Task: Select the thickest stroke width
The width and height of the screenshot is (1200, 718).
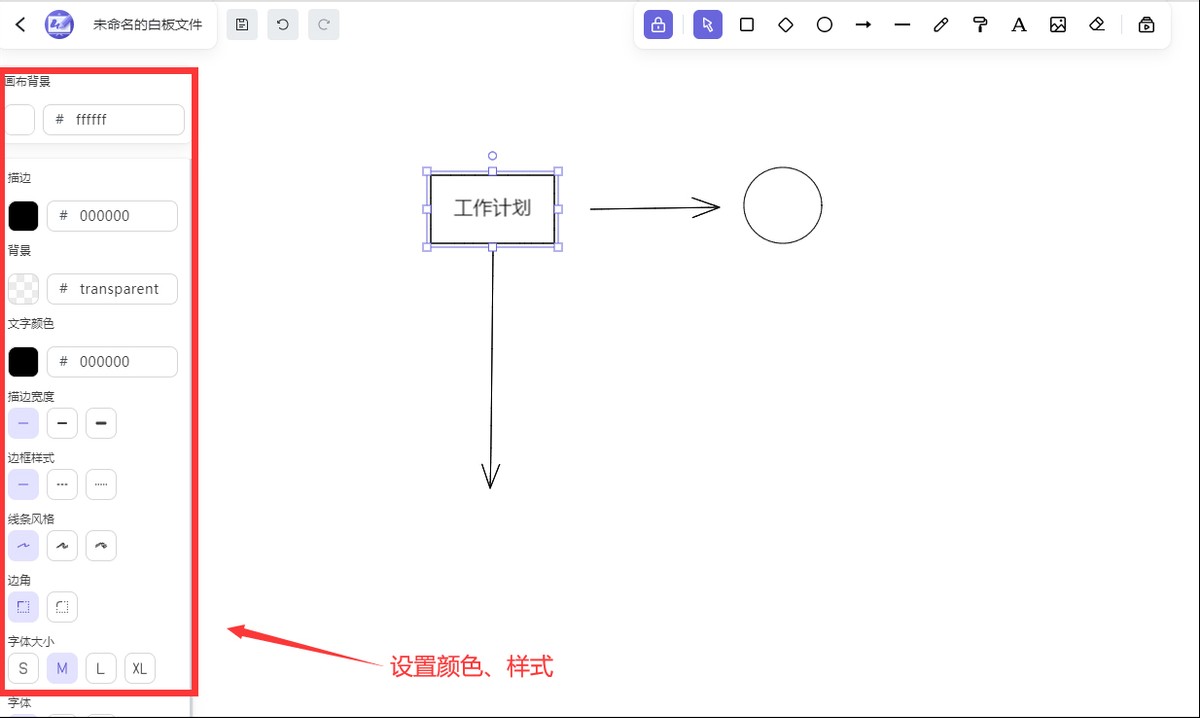Action: click(100, 423)
